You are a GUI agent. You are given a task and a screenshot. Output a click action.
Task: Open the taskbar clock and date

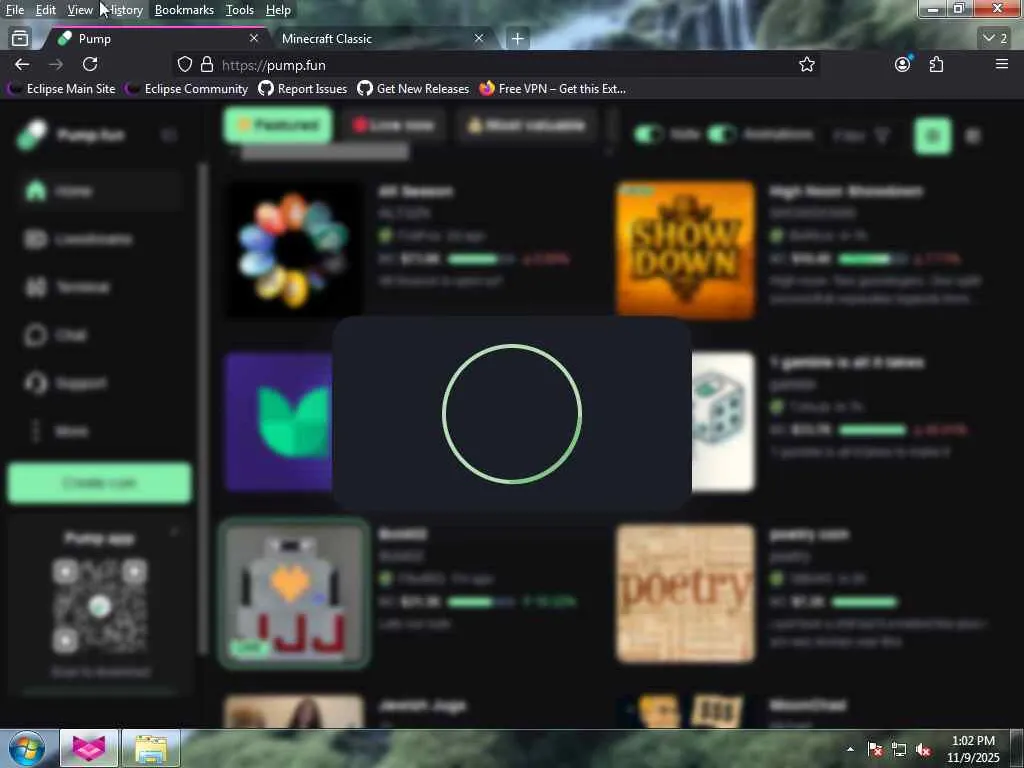973,749
